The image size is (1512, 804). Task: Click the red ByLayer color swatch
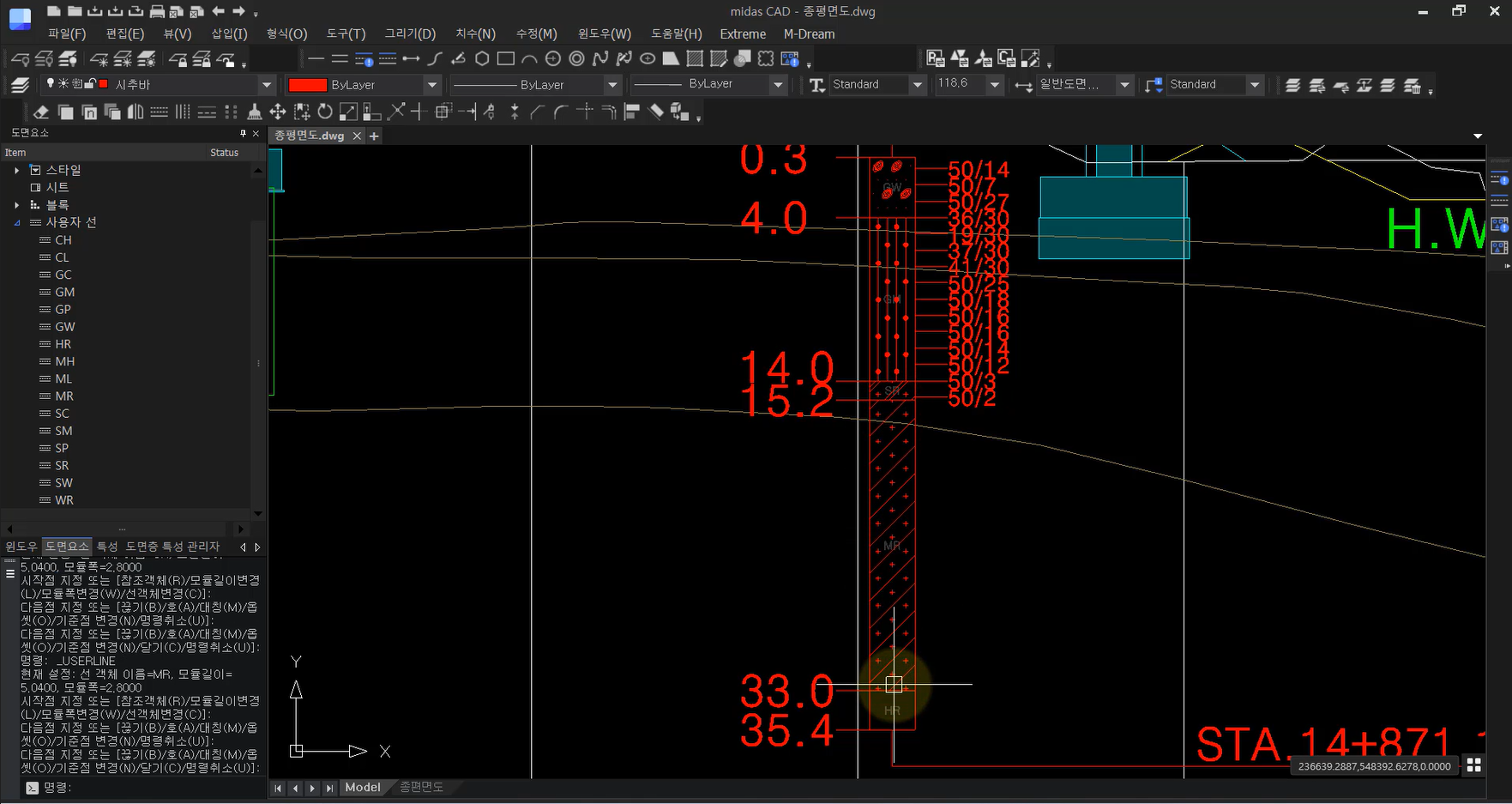tap(308, 85)
